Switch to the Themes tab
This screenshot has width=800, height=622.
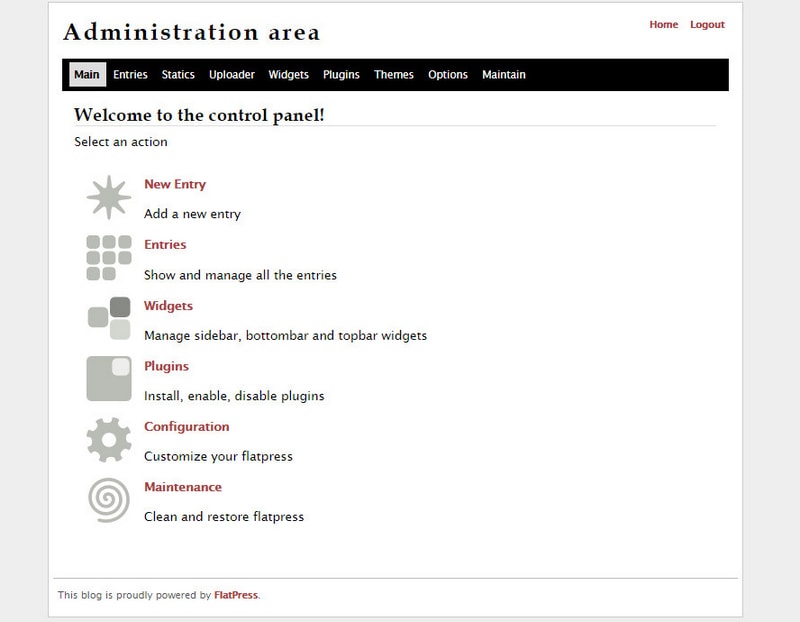pyautogui.click(x=394, y=74)
